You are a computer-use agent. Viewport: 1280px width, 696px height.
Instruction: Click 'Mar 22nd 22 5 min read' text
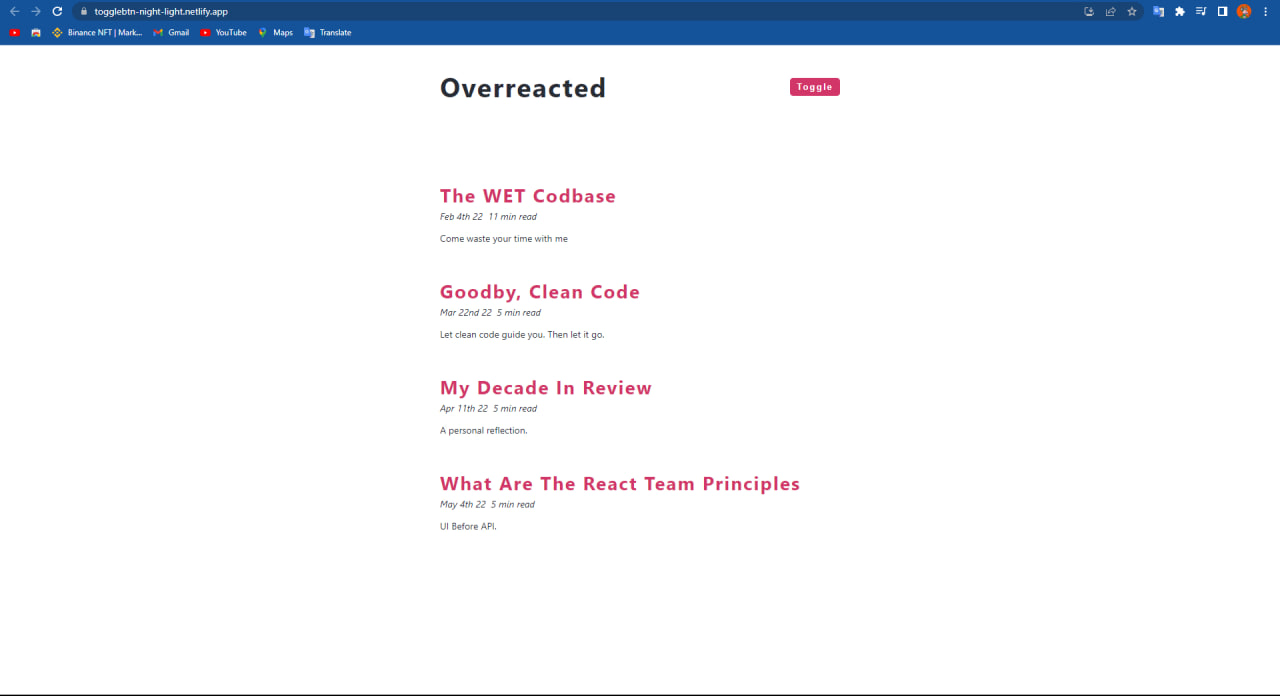coord(490,313)
